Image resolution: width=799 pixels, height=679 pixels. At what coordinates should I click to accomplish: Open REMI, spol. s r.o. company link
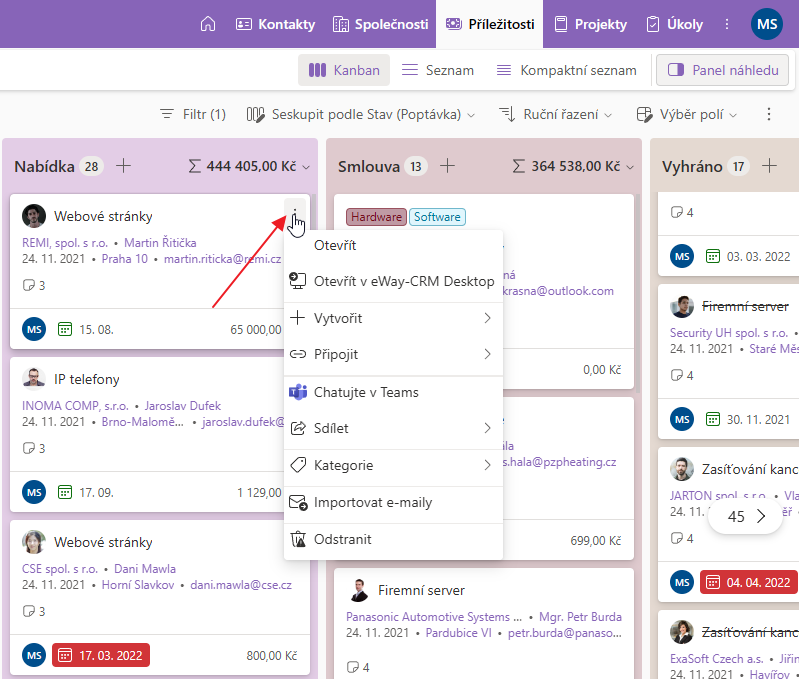[x=65, y=243]
